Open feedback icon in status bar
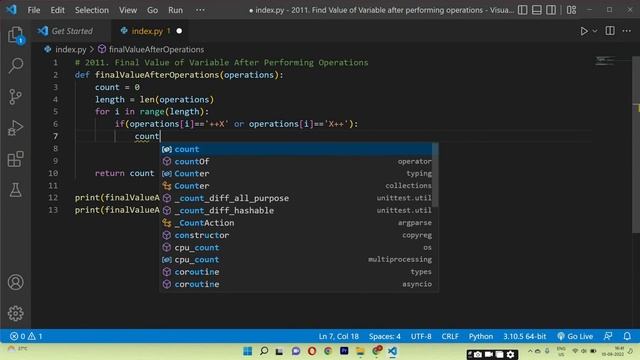Image resolution: width=640 pixels, height=360 pixels. 608,336
